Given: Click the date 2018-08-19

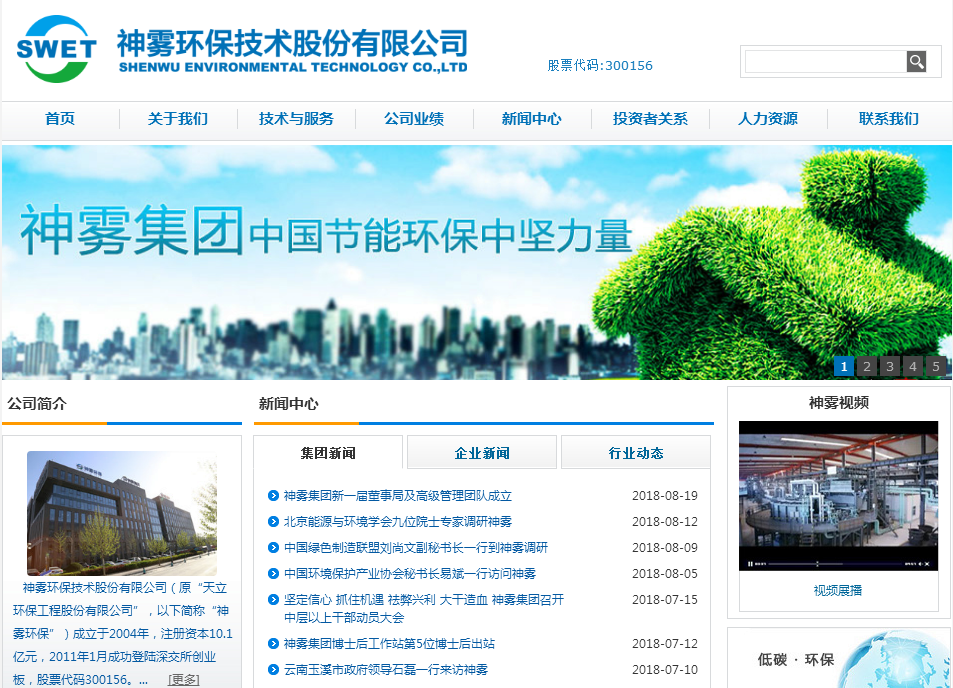Looking at the screenshot, I should [665, 496].
